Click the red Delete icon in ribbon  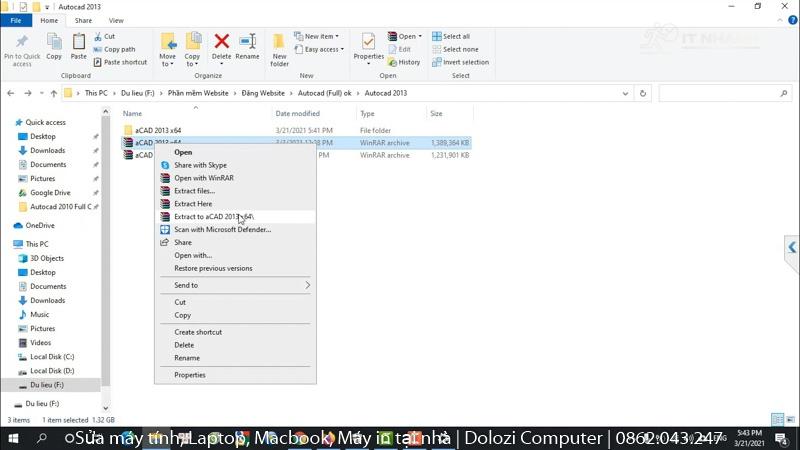coord(221,41)
